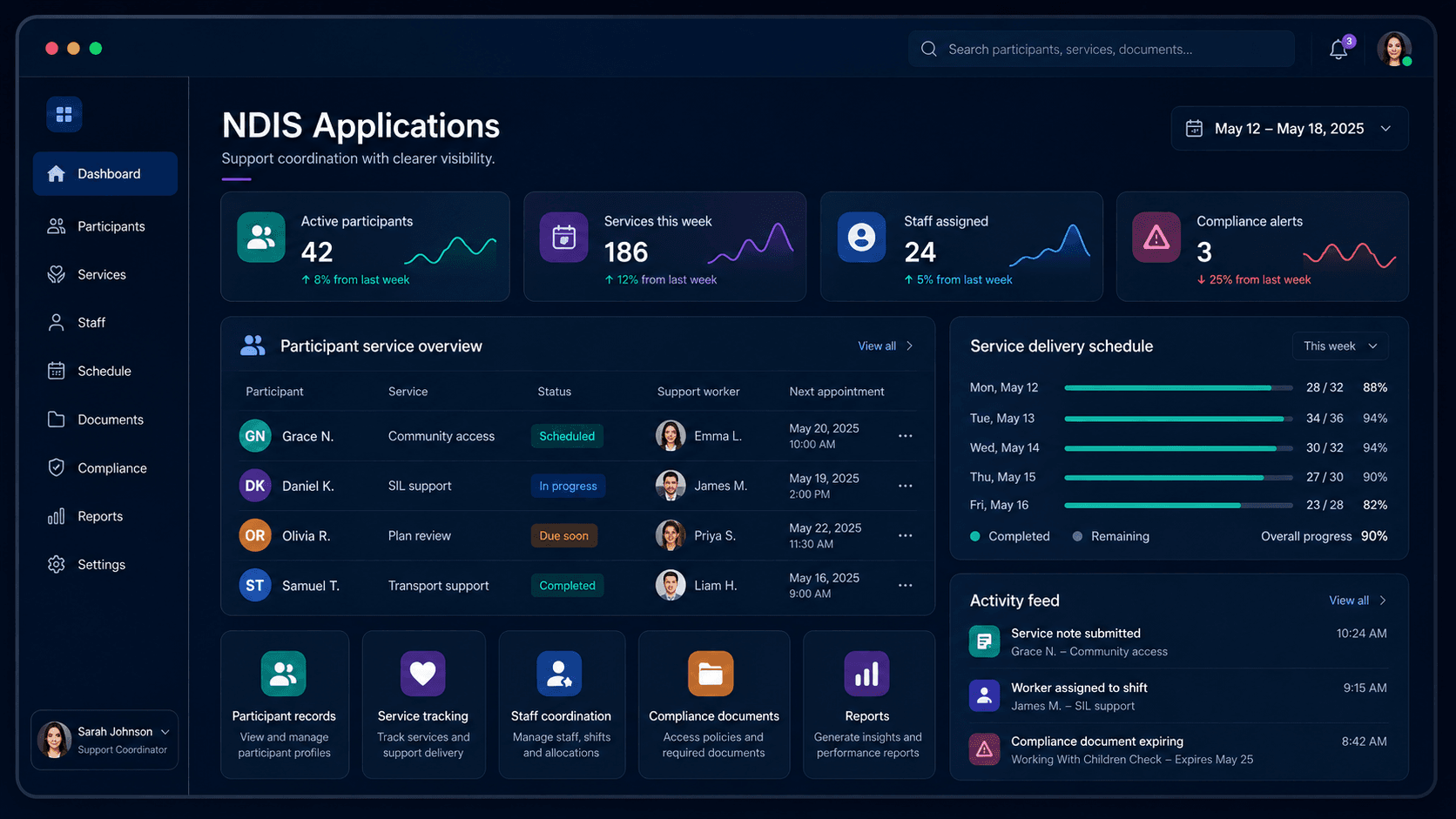
Task: Click View all in Participant service overview
Action: pos(886,346)
